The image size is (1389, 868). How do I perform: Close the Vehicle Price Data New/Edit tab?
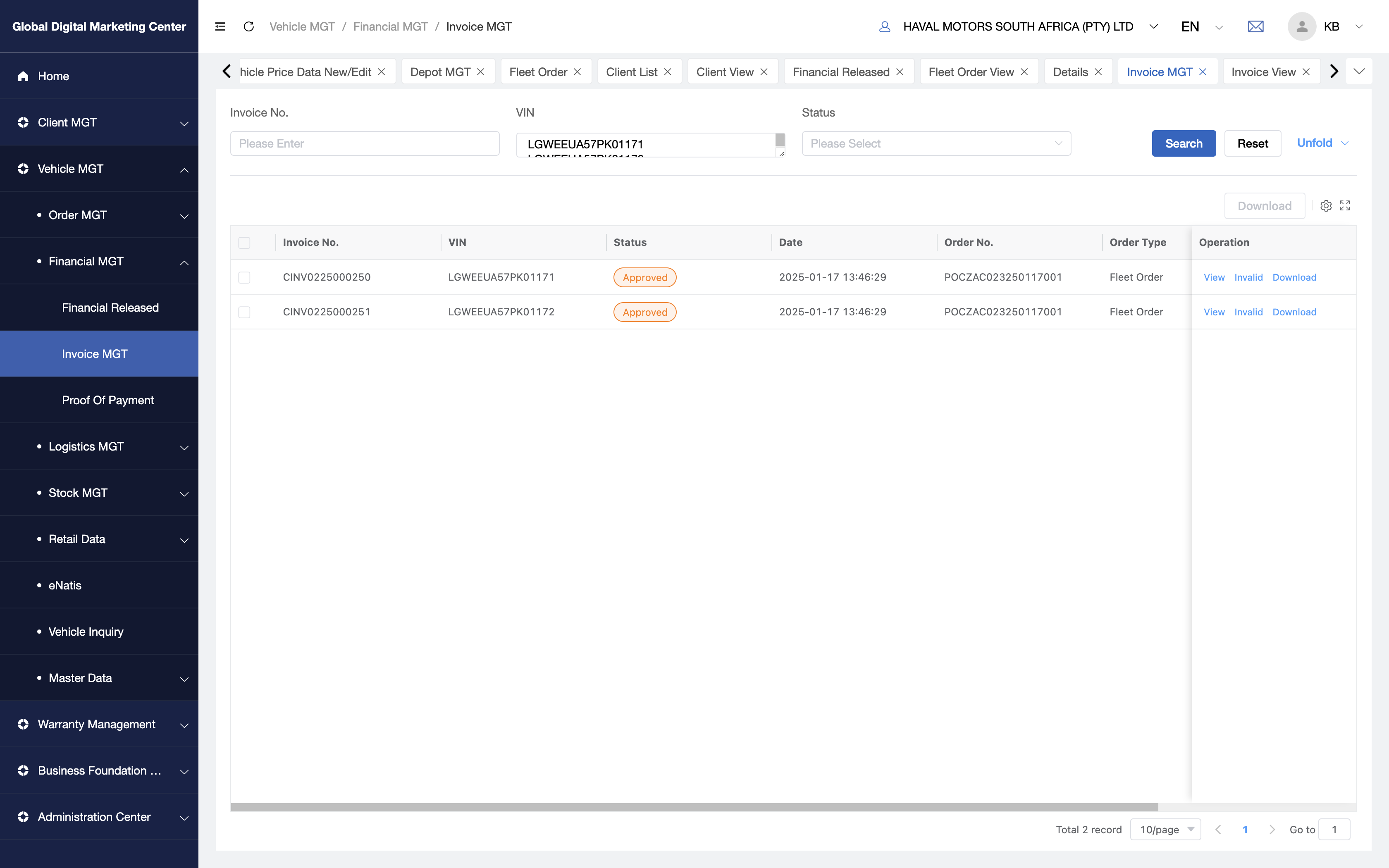pyautogui.click(x=382, y=72)
